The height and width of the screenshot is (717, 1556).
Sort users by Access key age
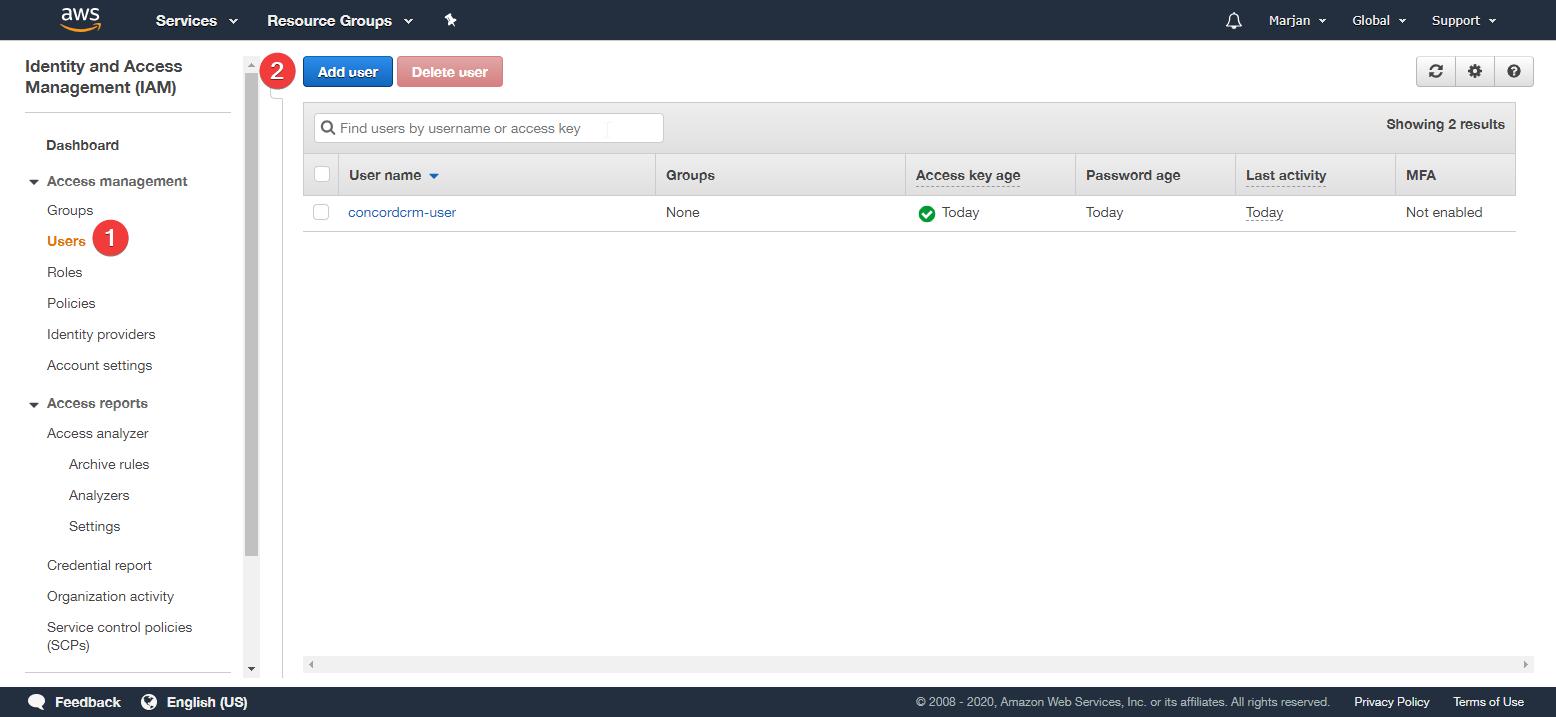click(x=966, y=174)
